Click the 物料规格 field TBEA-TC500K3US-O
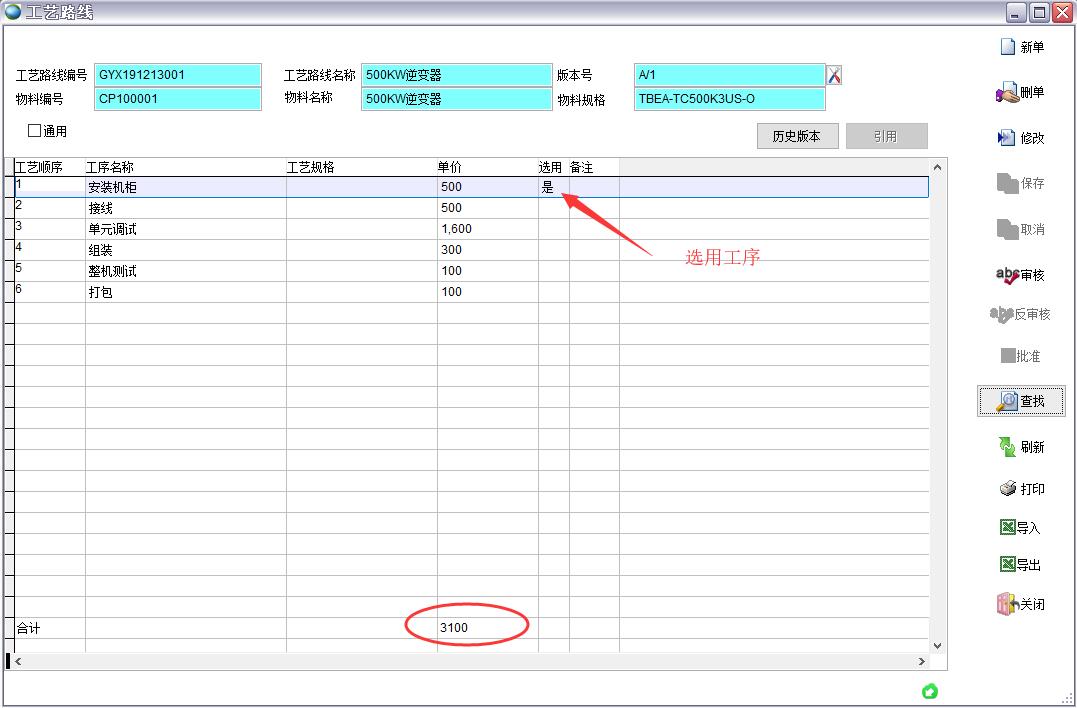 point(729,99)
